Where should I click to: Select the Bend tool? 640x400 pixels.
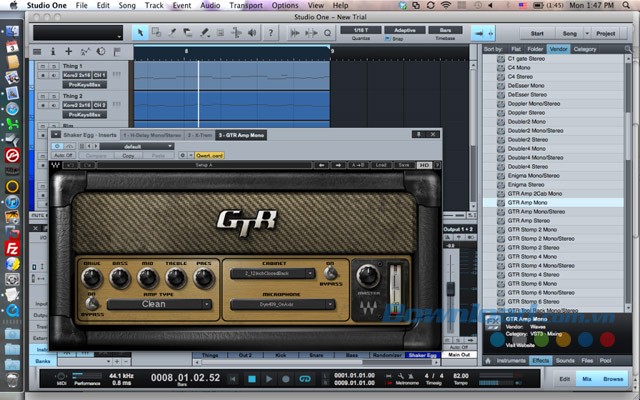[236, 33]
